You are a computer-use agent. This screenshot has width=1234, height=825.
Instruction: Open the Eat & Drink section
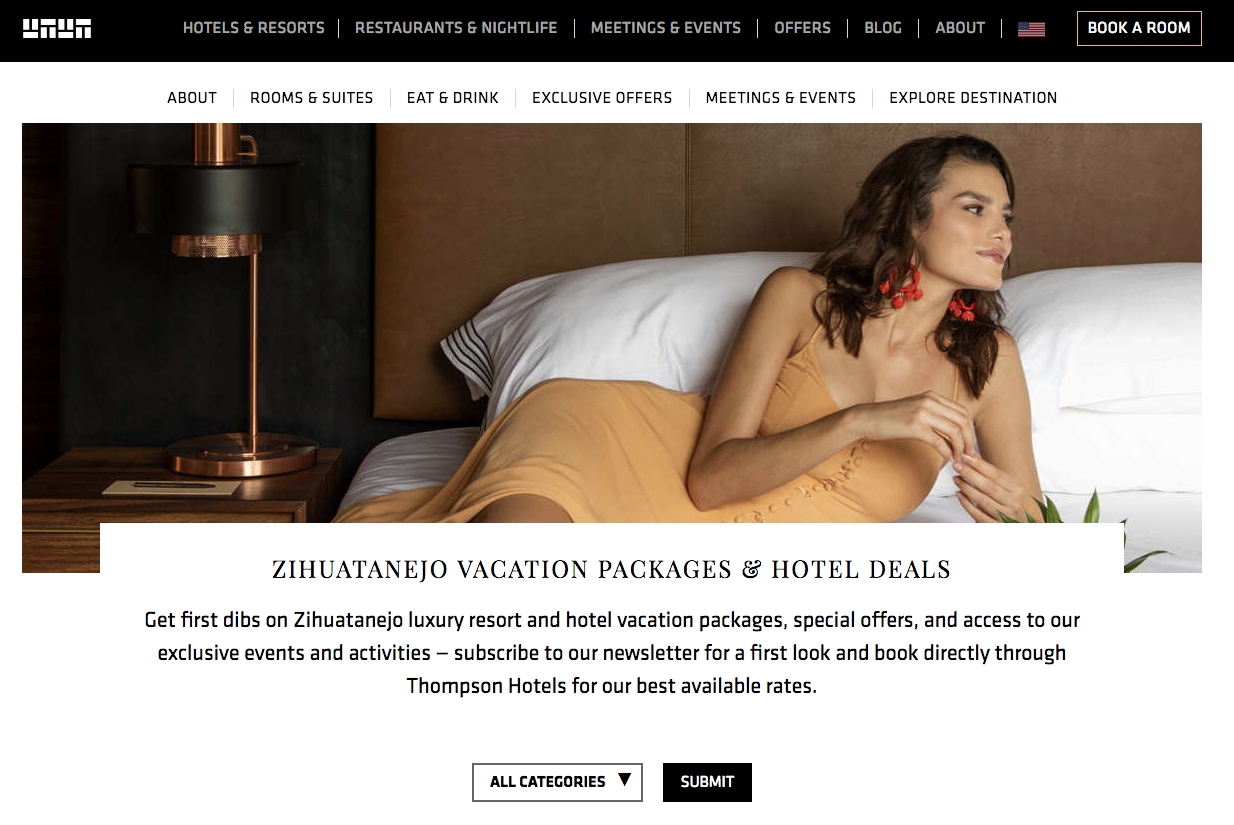coord(452,98)
